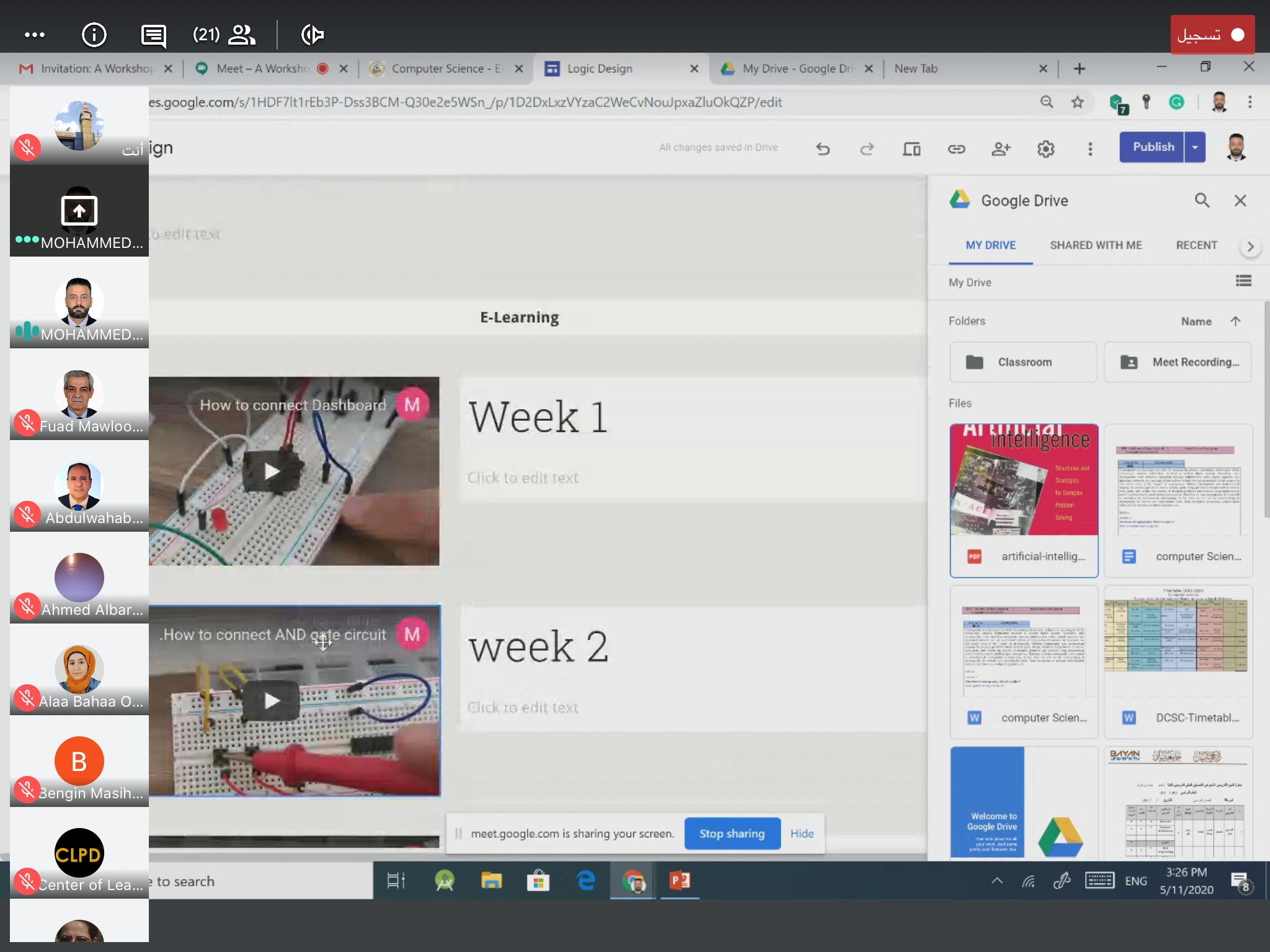Open Task View on Windows taskbar
1270x952 pixels.
point(396,881)
